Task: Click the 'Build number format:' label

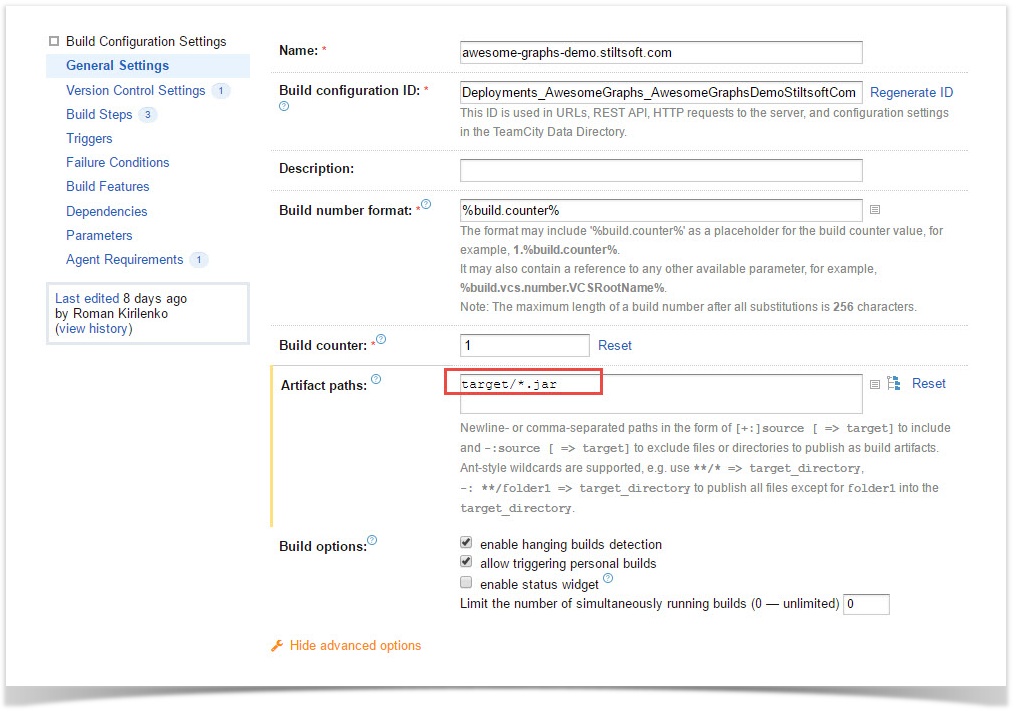Action: (345, 210)
